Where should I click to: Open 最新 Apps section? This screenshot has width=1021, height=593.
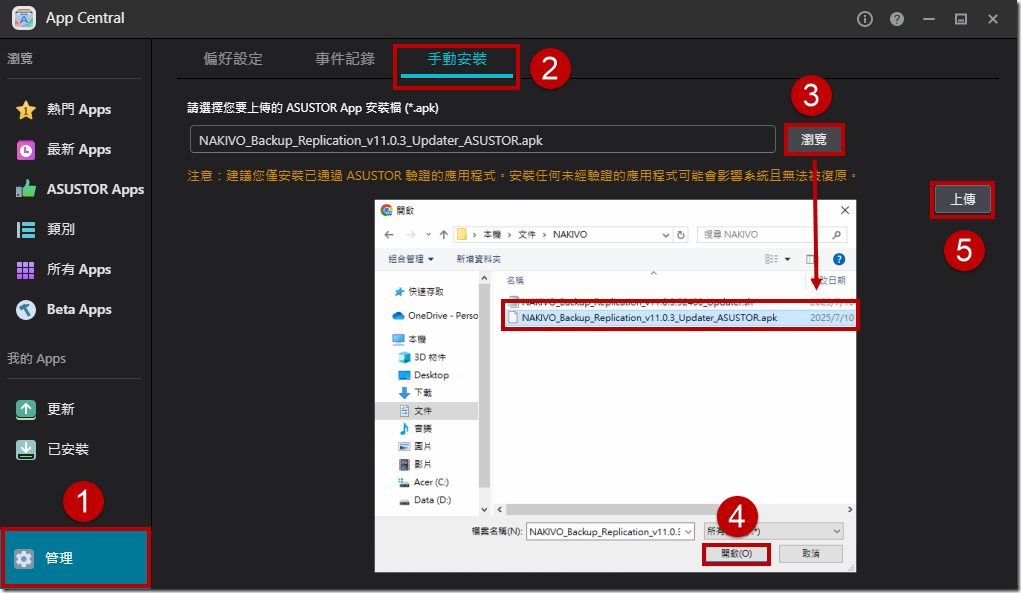click(64, 150)
